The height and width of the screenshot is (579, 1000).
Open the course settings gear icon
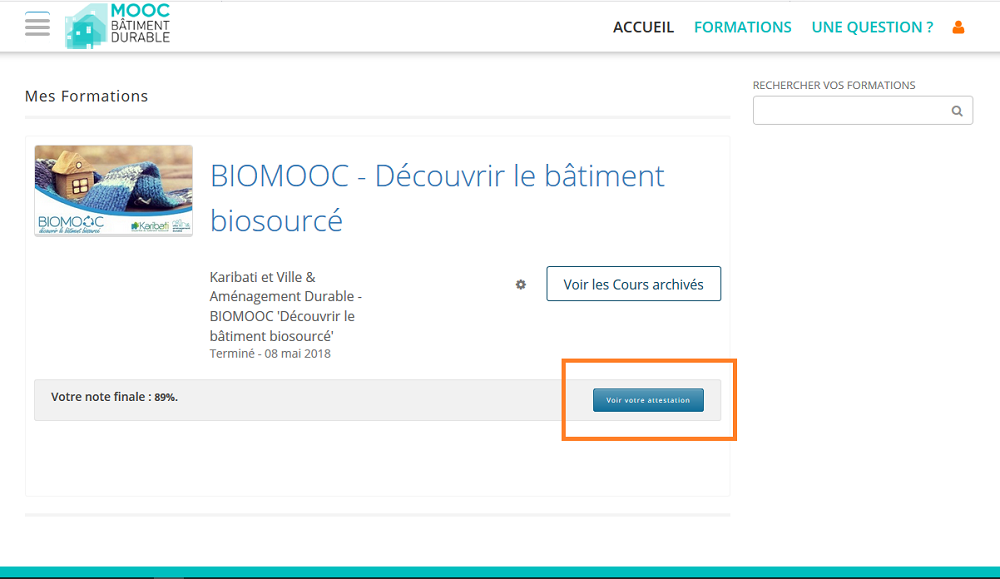coord(521,284)
